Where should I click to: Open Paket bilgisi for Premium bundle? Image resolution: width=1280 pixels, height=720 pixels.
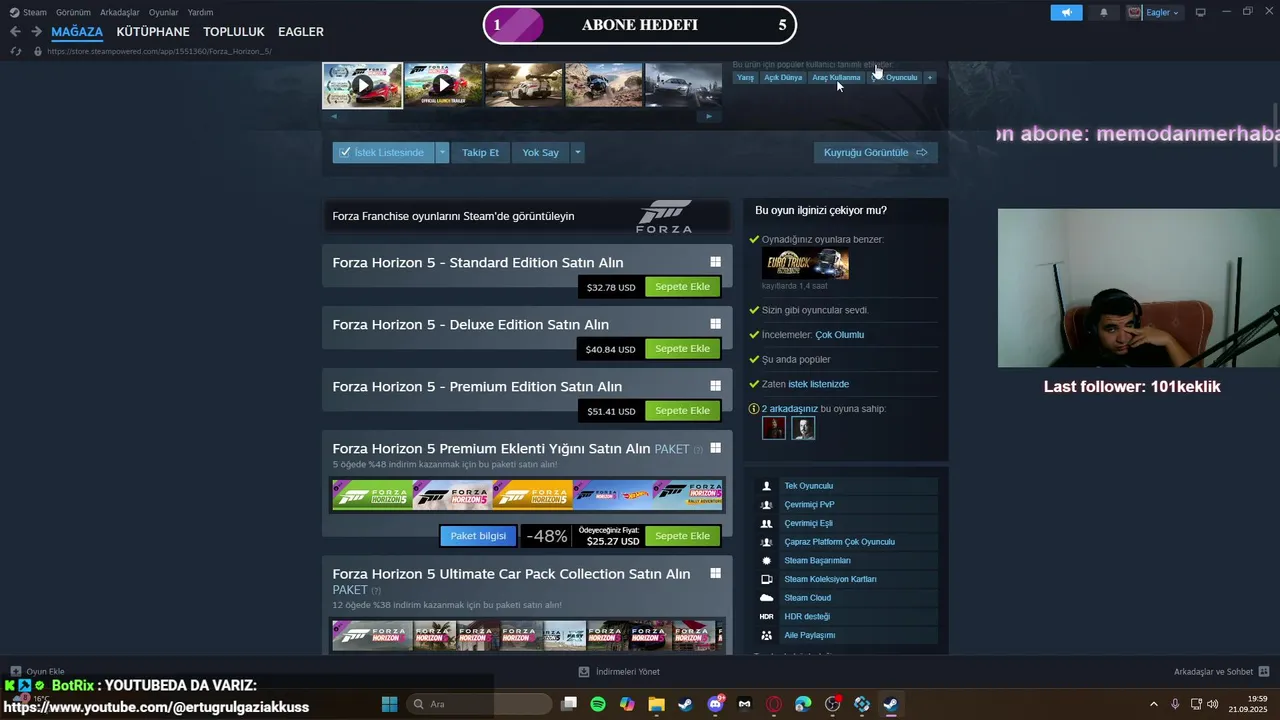478,536
